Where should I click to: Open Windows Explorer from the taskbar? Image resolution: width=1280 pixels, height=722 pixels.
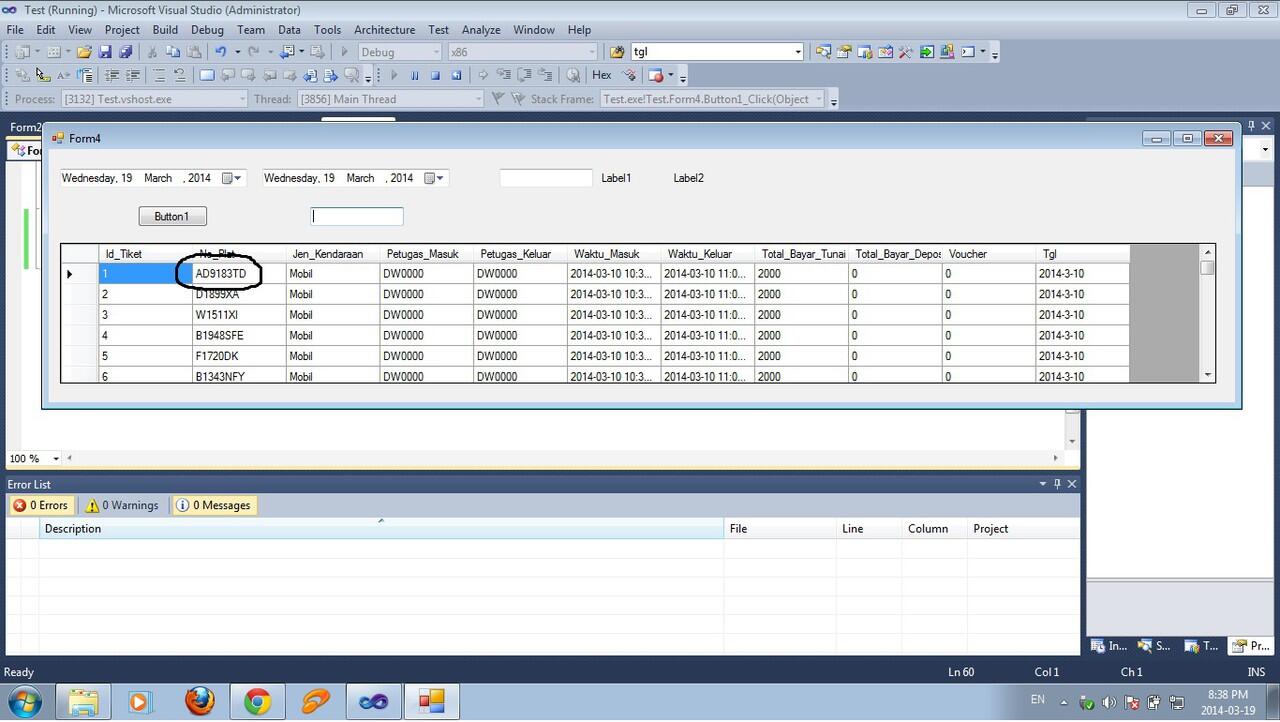[x=84, y=701]
